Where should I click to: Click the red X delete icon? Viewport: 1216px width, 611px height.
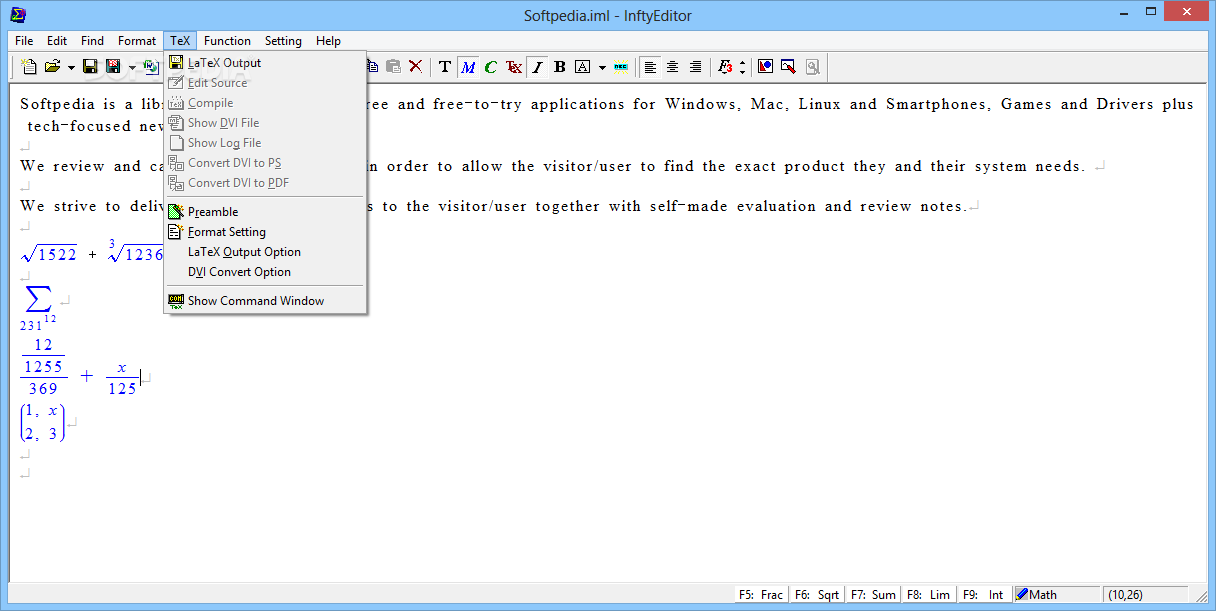415,67
